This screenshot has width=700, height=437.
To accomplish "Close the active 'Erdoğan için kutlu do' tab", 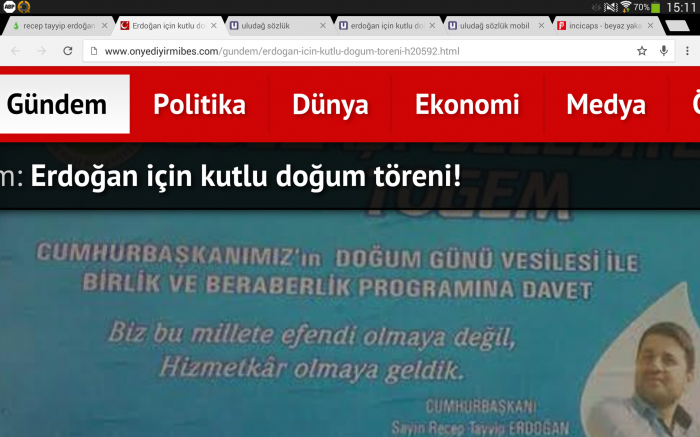I will point(214,25).
